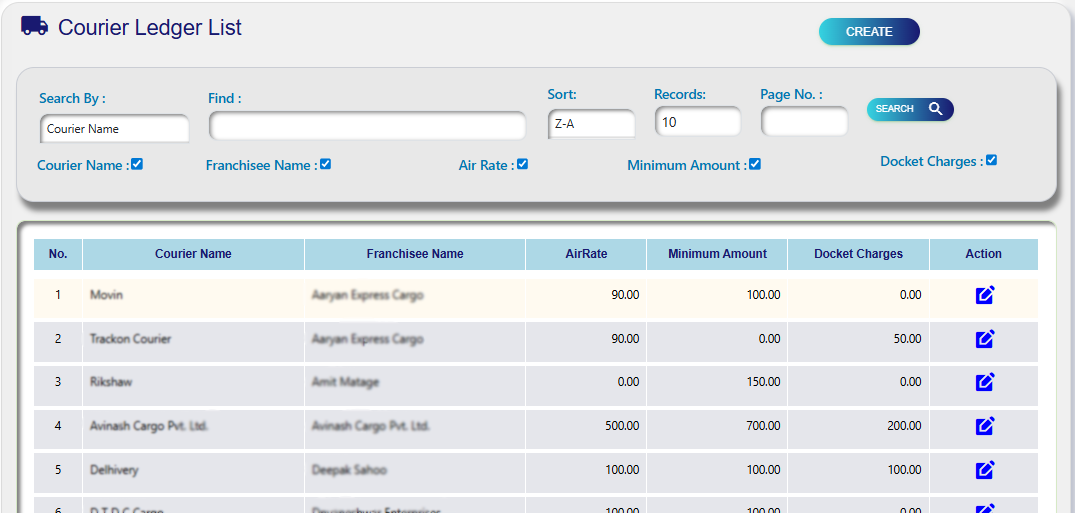
Task: Click into the Find text field
Action: click(367, 126)
